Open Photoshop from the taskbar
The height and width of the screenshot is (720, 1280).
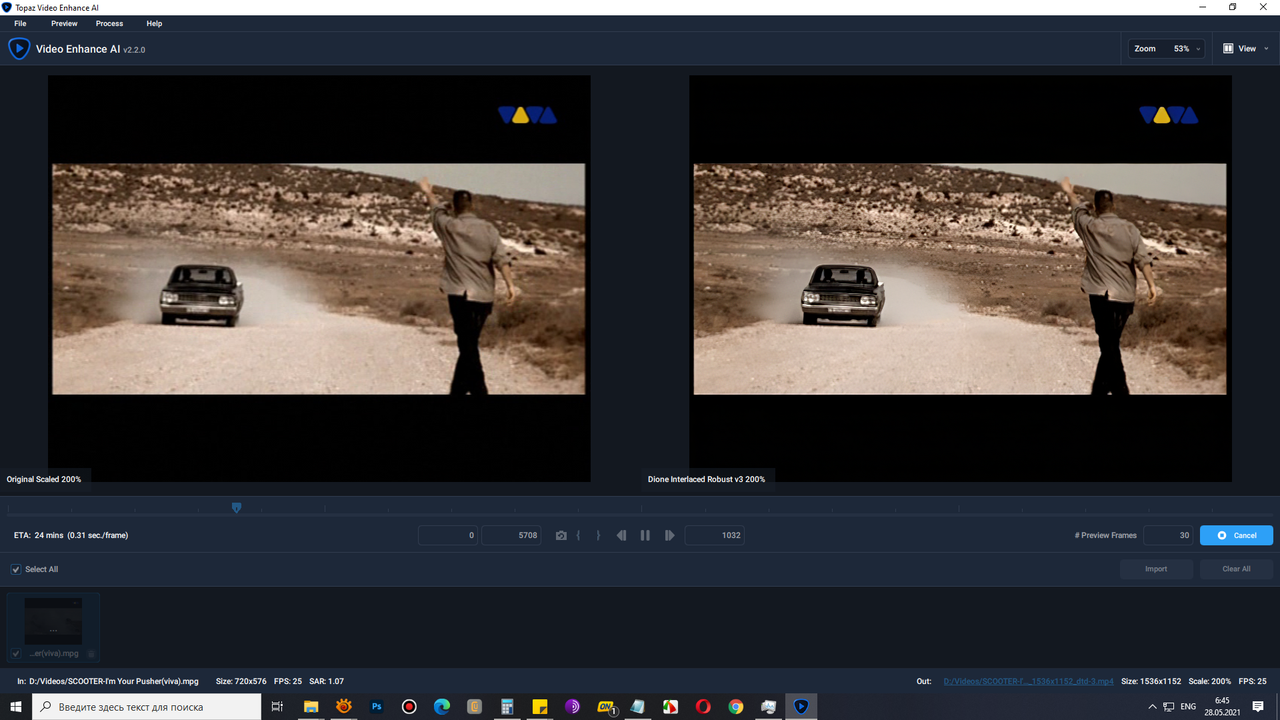click(377, 706)
